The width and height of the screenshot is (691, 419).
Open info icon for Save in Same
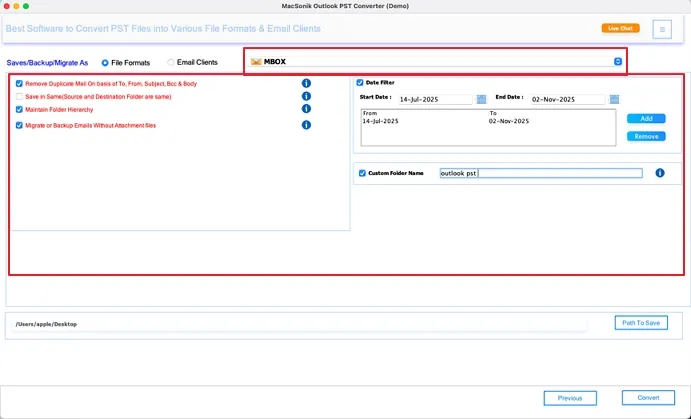(x=306, y=96)
